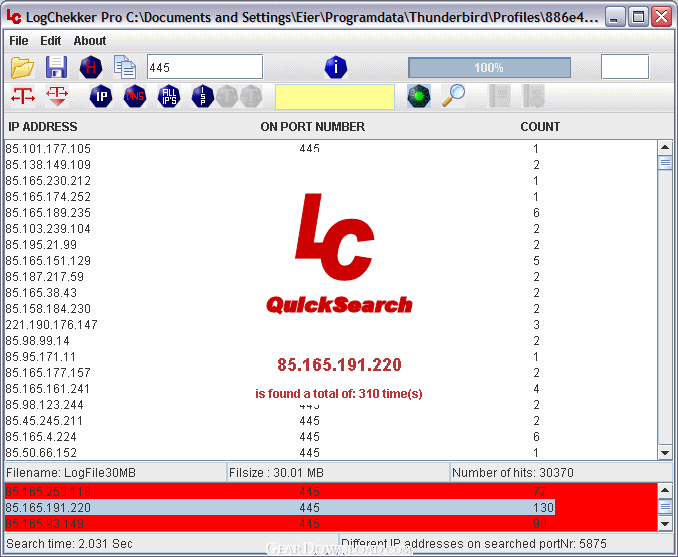Open the File menu
The height and width of the screenshot is (557, 678).
[19, 41]
